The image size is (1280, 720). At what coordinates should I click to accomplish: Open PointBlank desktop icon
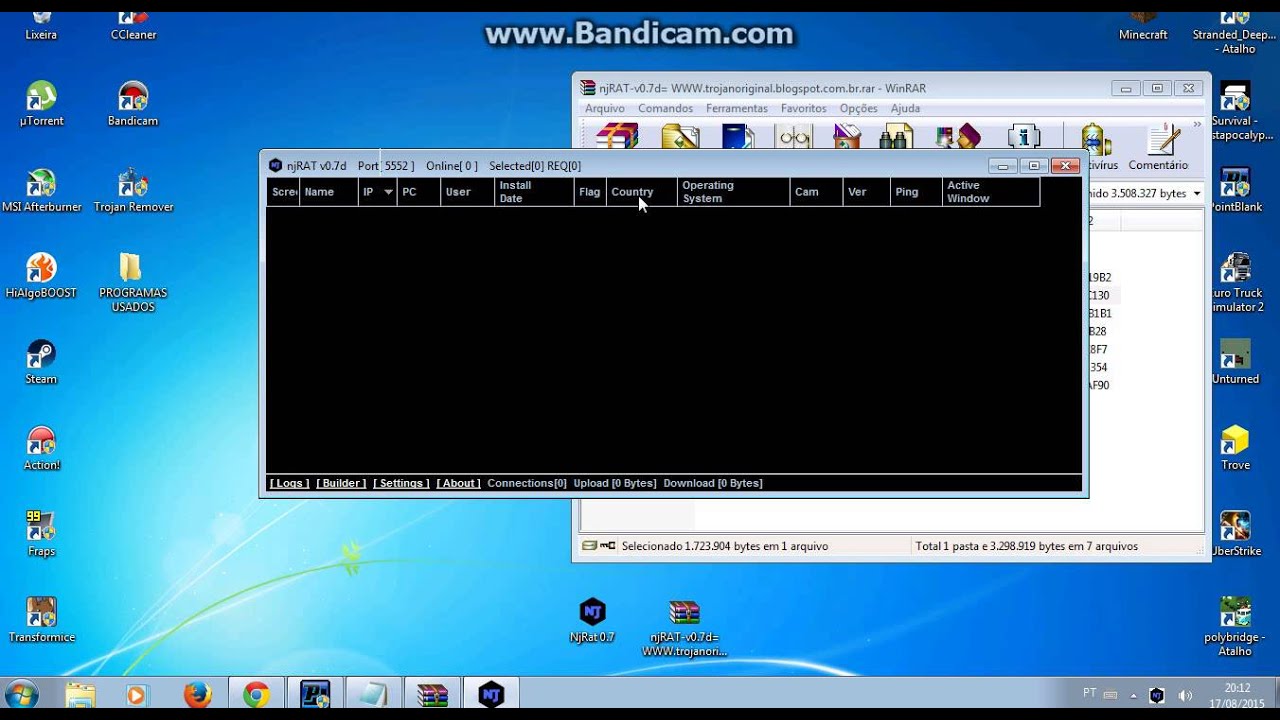(1235, 190)
